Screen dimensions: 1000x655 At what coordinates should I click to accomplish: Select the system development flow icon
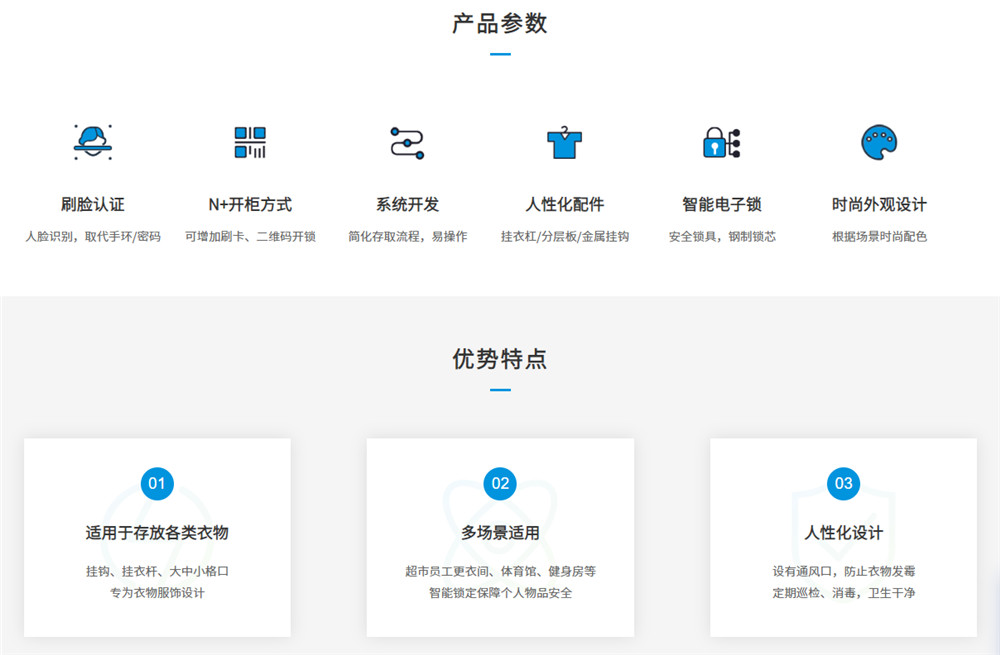click(x=407, y=142)
